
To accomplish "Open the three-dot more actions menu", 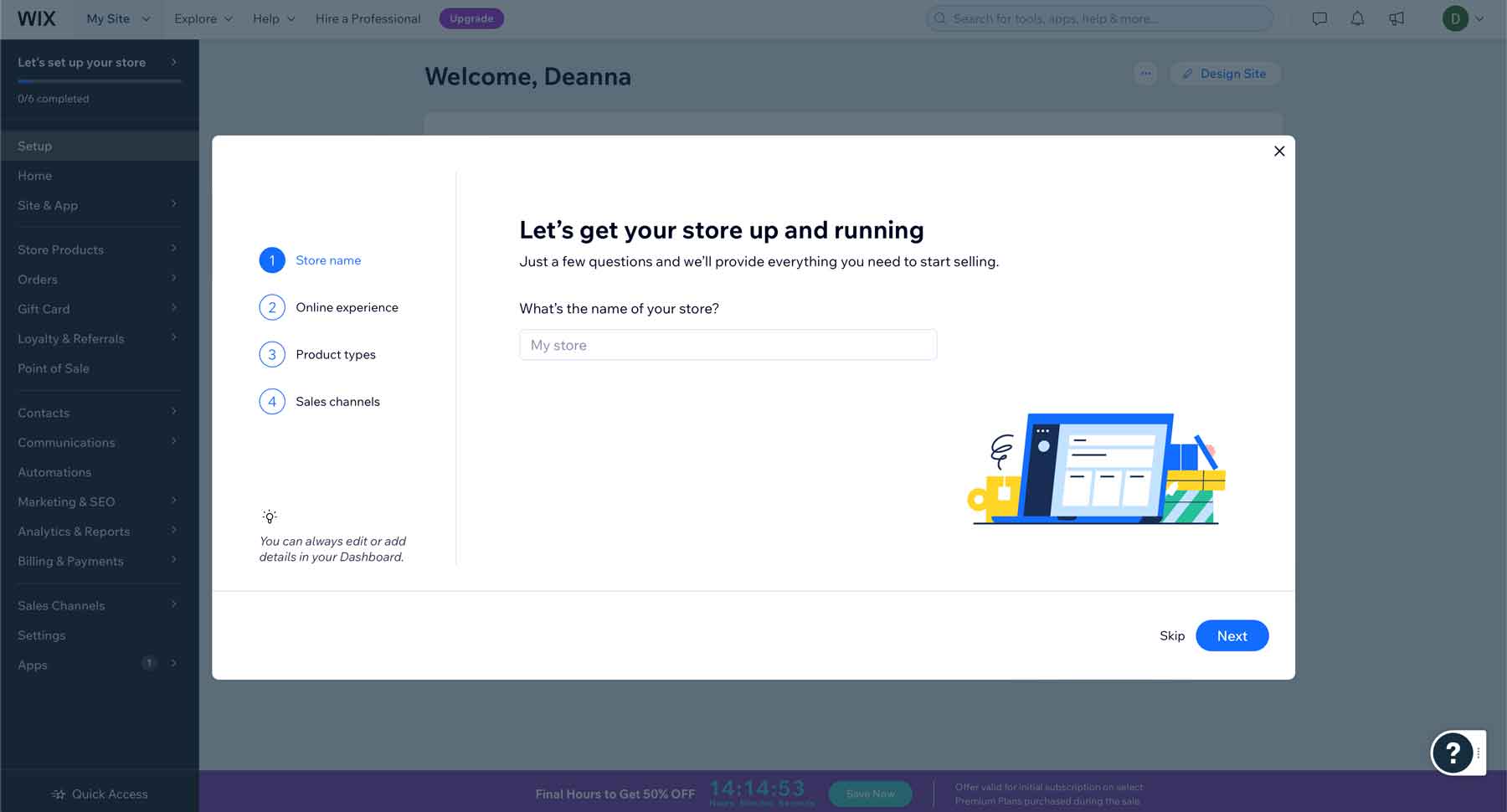I will click(x=1145, y=74).
